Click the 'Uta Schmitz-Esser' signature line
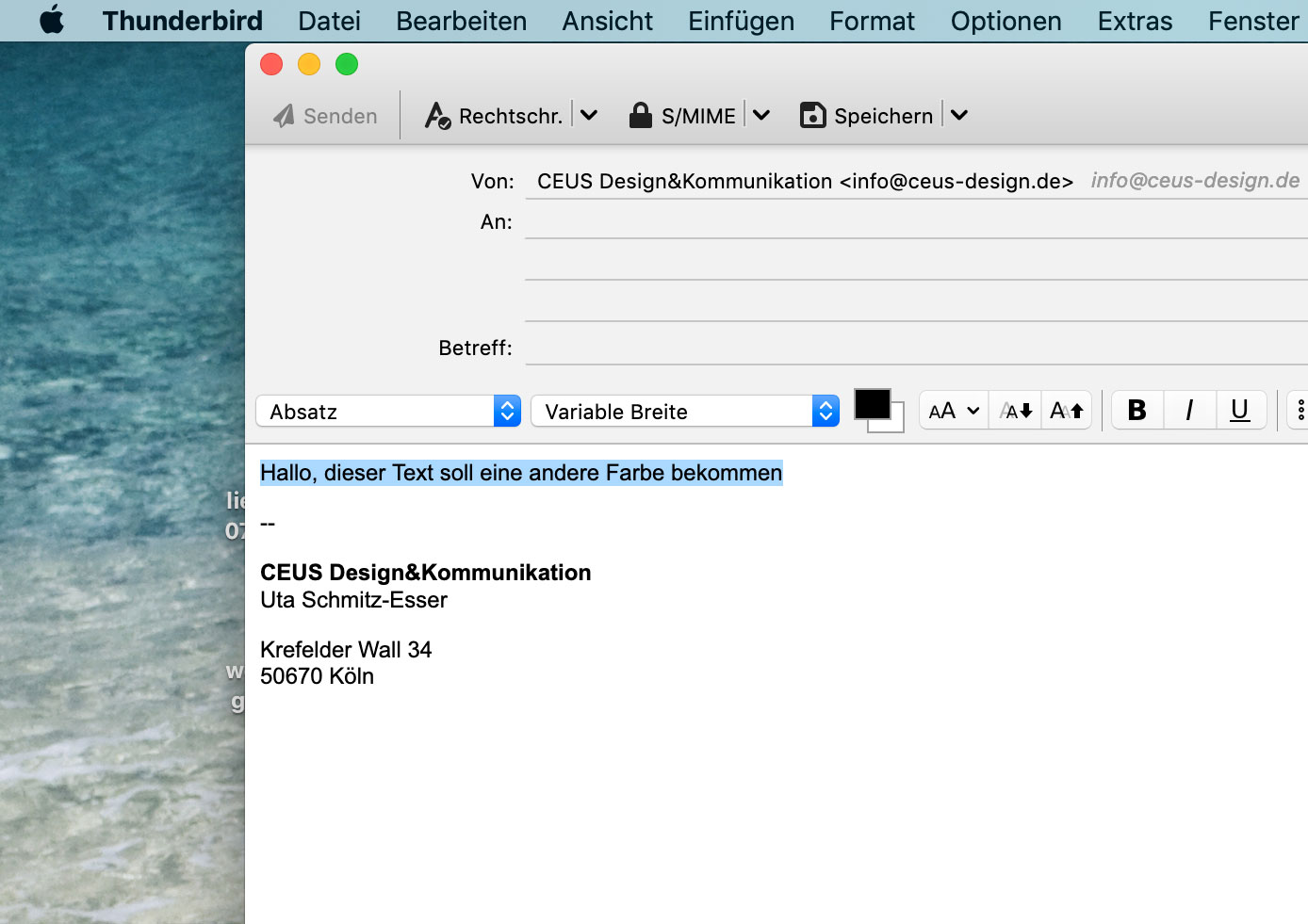Screen dimensions: 1308x924 coord(353,600)
